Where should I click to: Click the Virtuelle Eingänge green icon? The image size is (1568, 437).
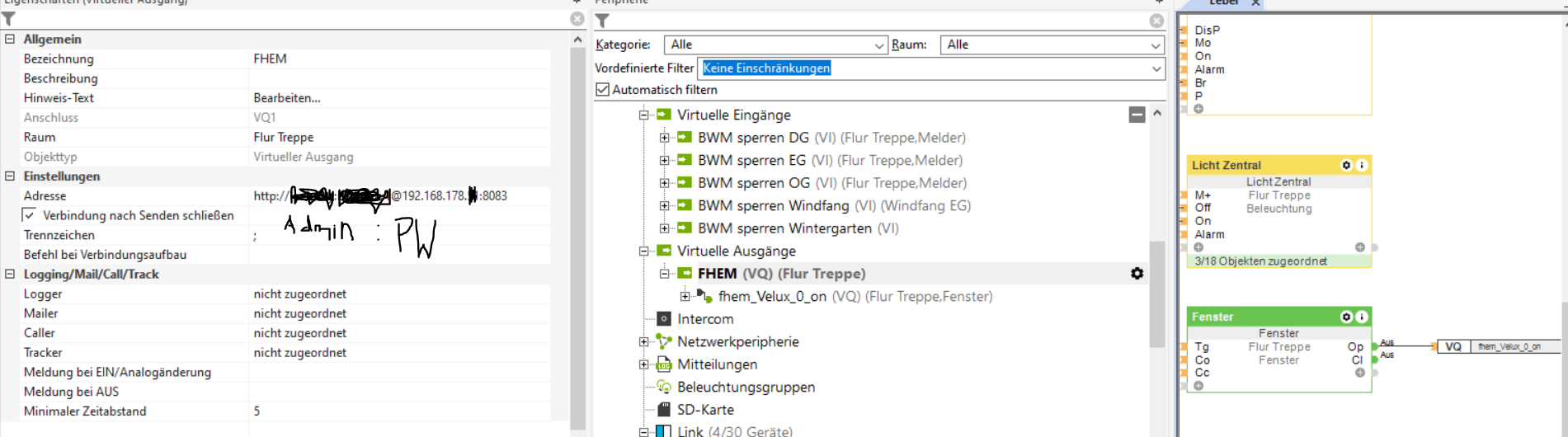coord(664,115)
